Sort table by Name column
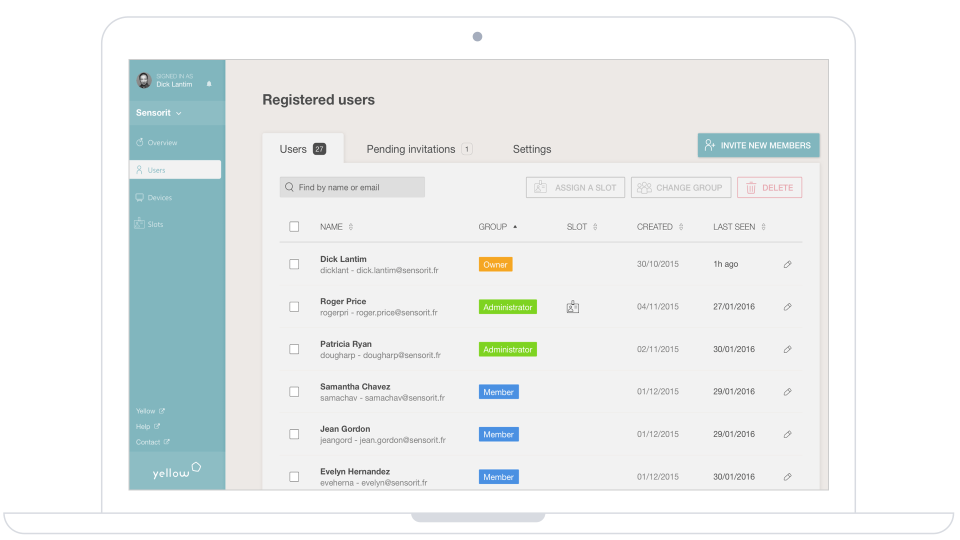The width and height of the screenshot is (960, 540). coord(336,227)
